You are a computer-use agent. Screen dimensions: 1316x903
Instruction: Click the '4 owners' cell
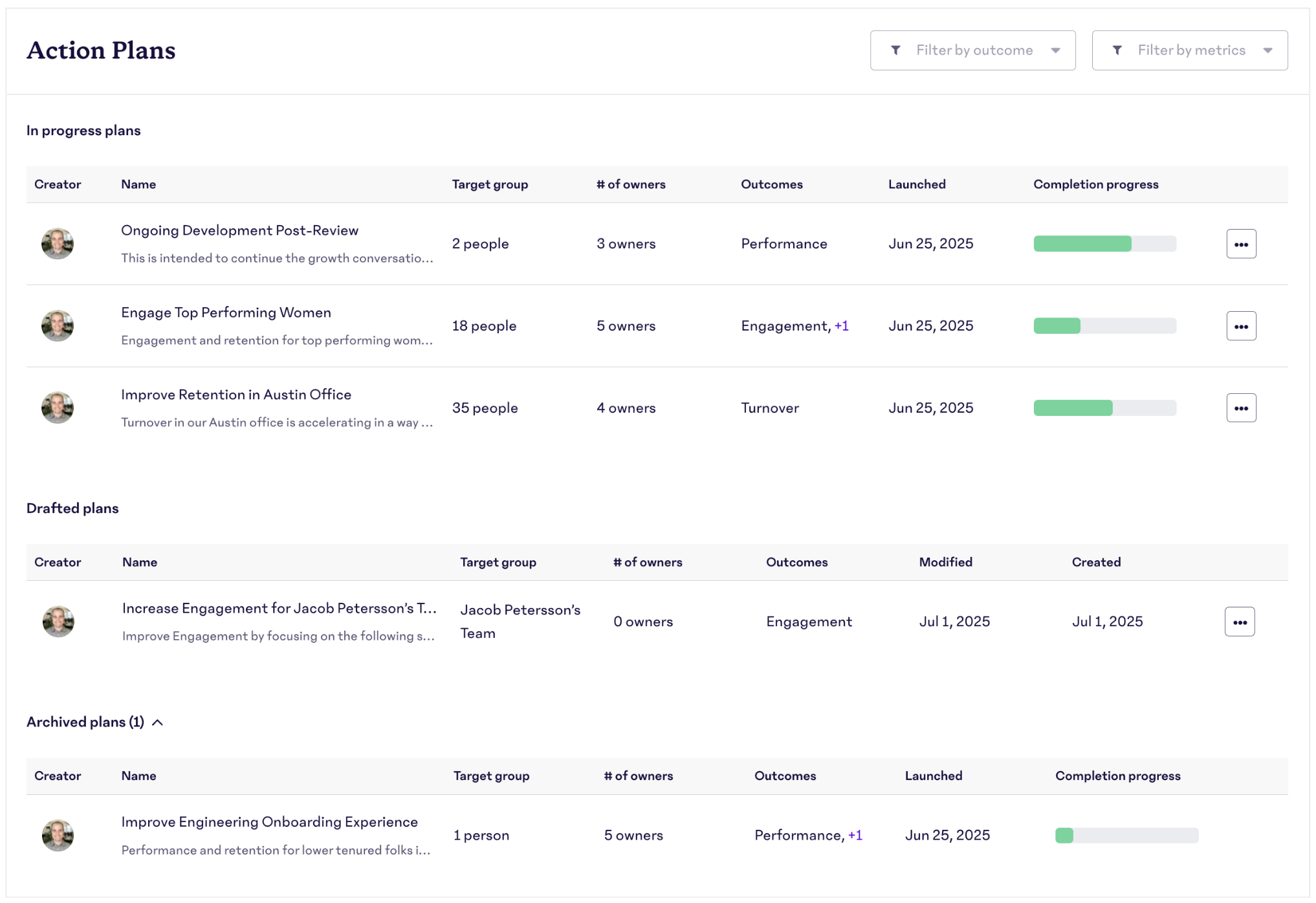[x=626, y=408]
